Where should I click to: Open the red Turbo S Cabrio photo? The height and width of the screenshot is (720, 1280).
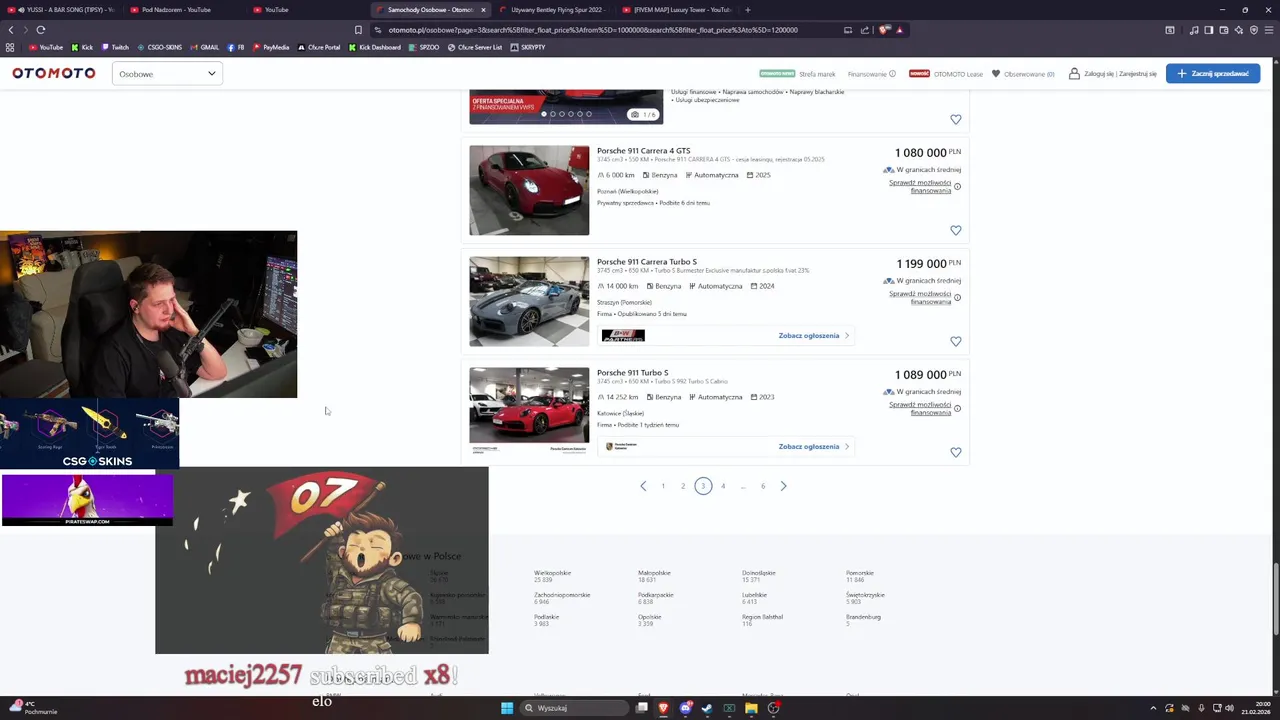[529, 410]
